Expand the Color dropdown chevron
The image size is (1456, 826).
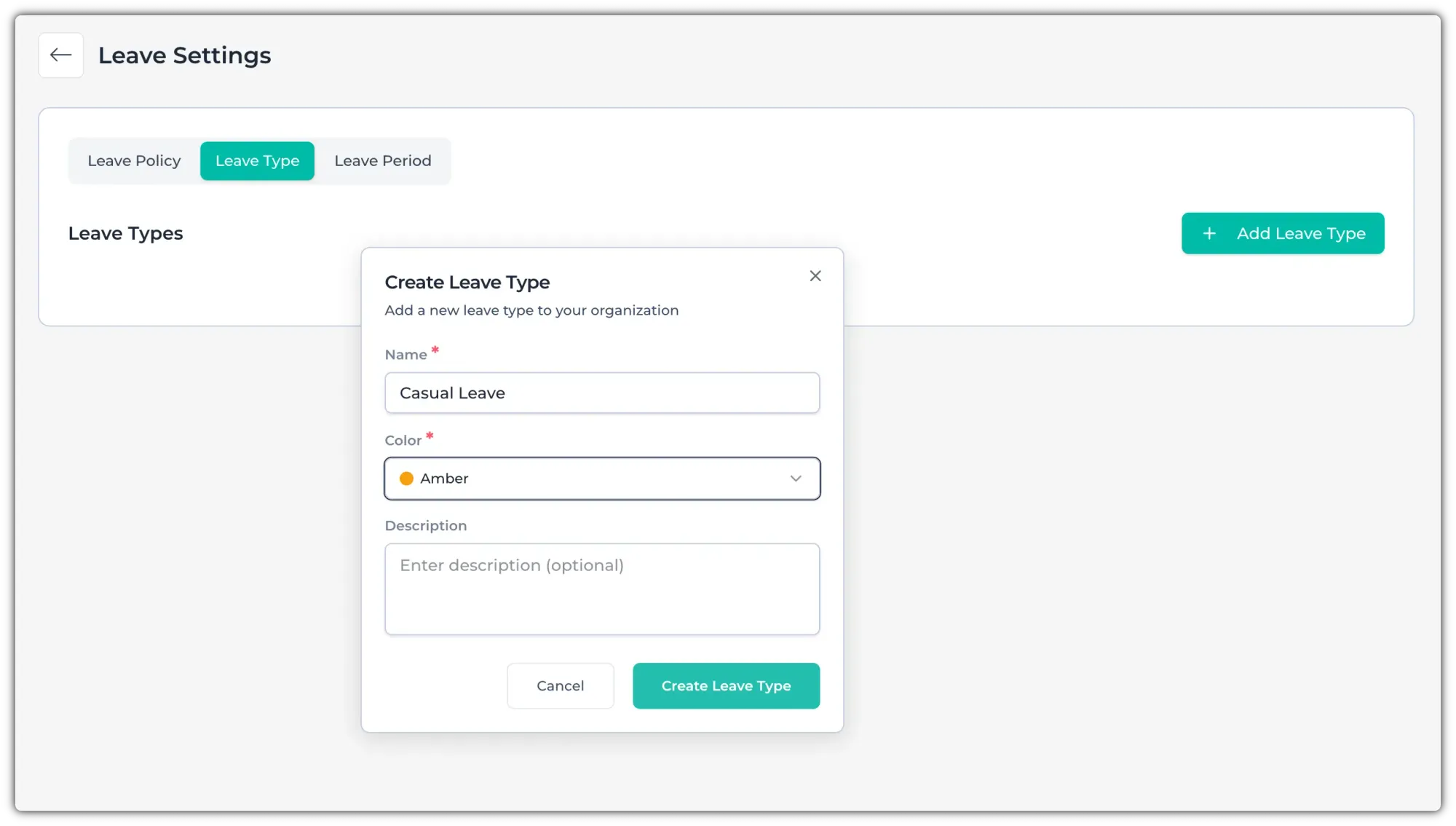[796, 479]
